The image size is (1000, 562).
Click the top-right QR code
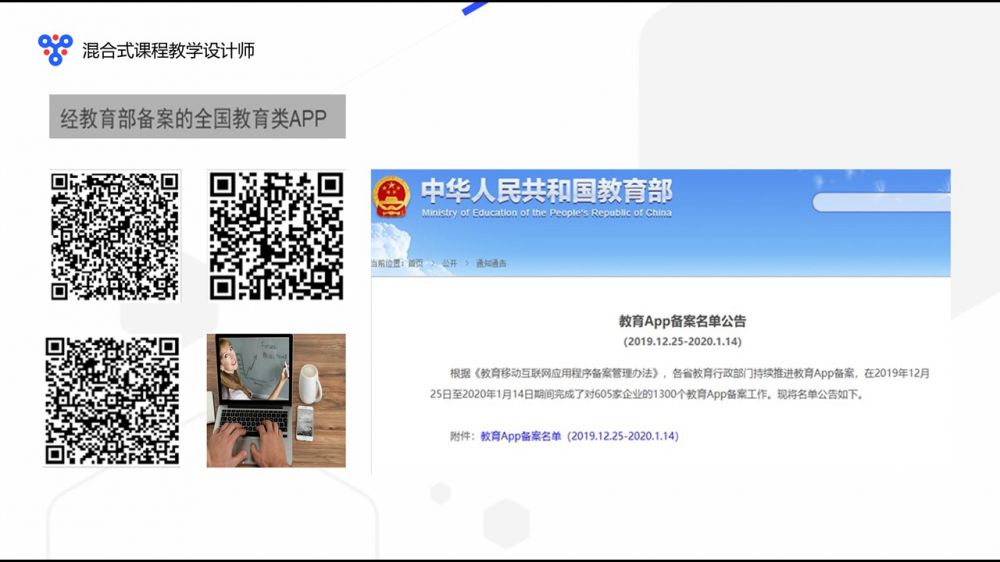click(277, 236)
